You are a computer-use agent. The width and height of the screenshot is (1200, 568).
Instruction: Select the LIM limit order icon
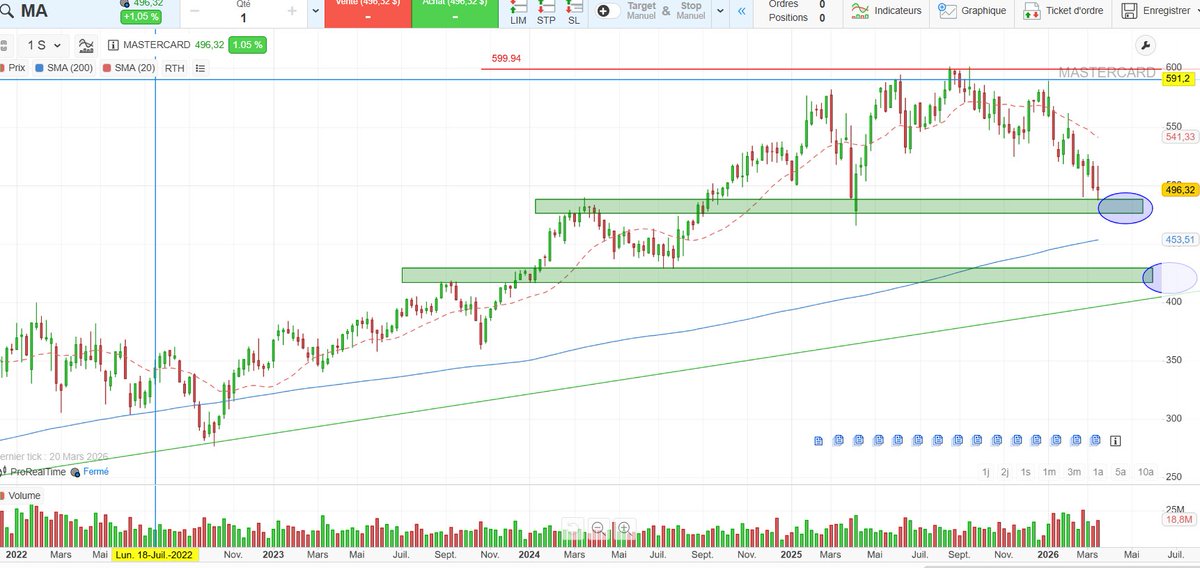[x=518, y=13]
